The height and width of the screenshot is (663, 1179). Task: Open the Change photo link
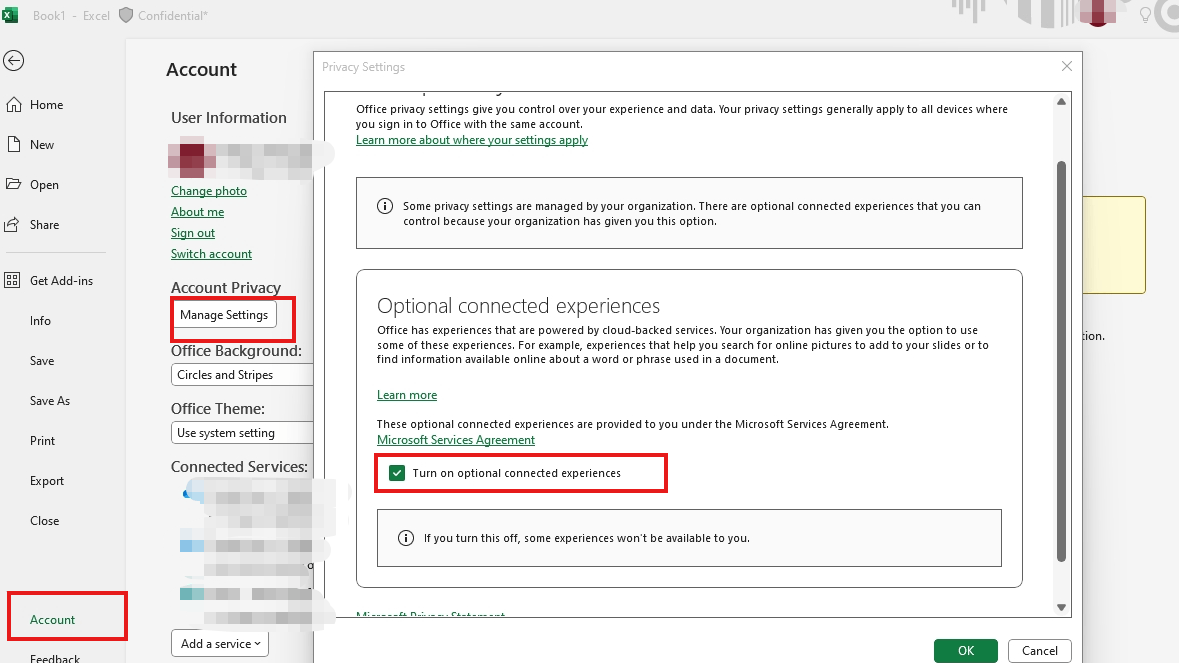click(x=209, y=191)
